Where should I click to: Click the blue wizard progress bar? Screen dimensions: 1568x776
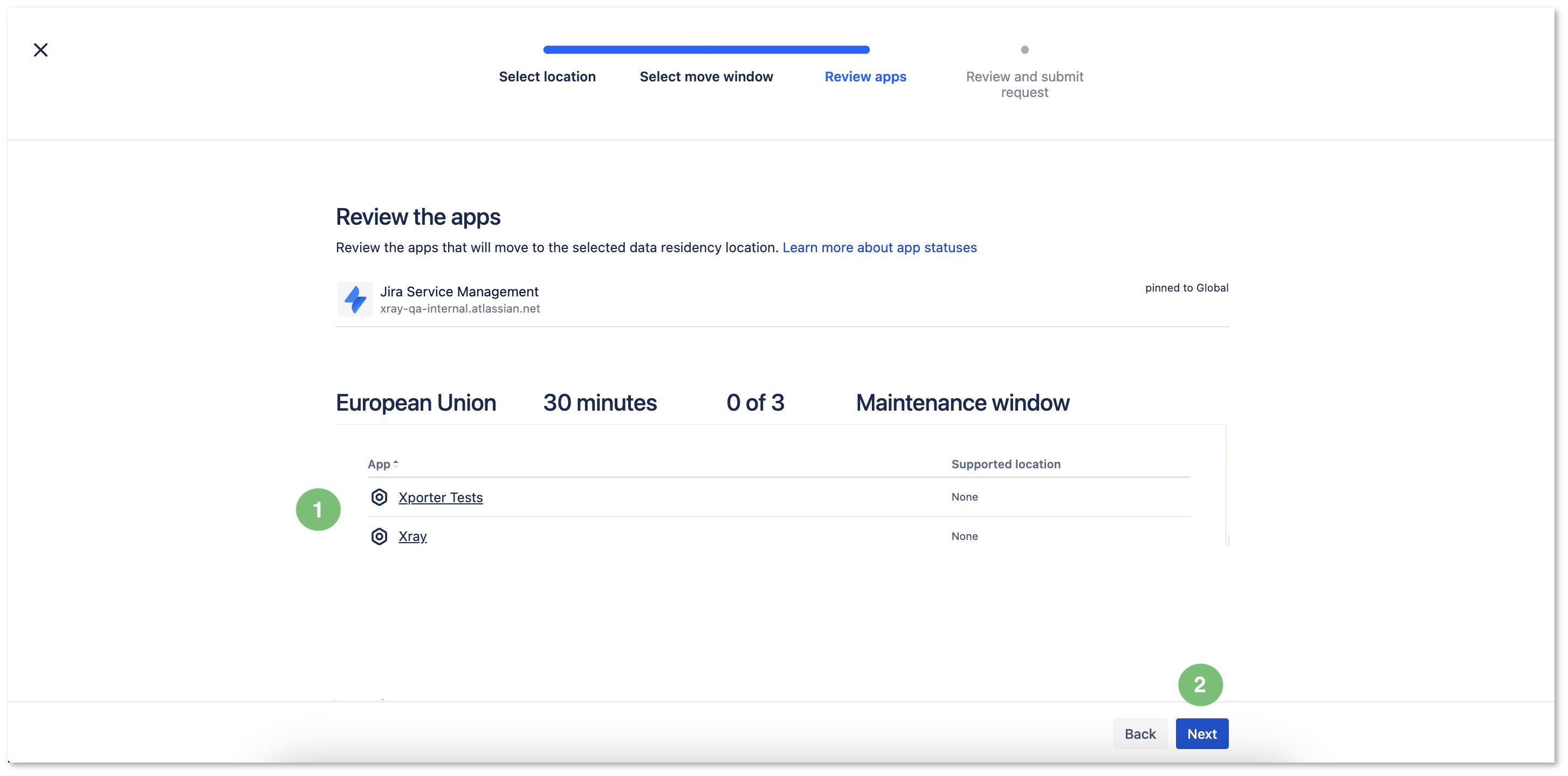coord(706,50)
